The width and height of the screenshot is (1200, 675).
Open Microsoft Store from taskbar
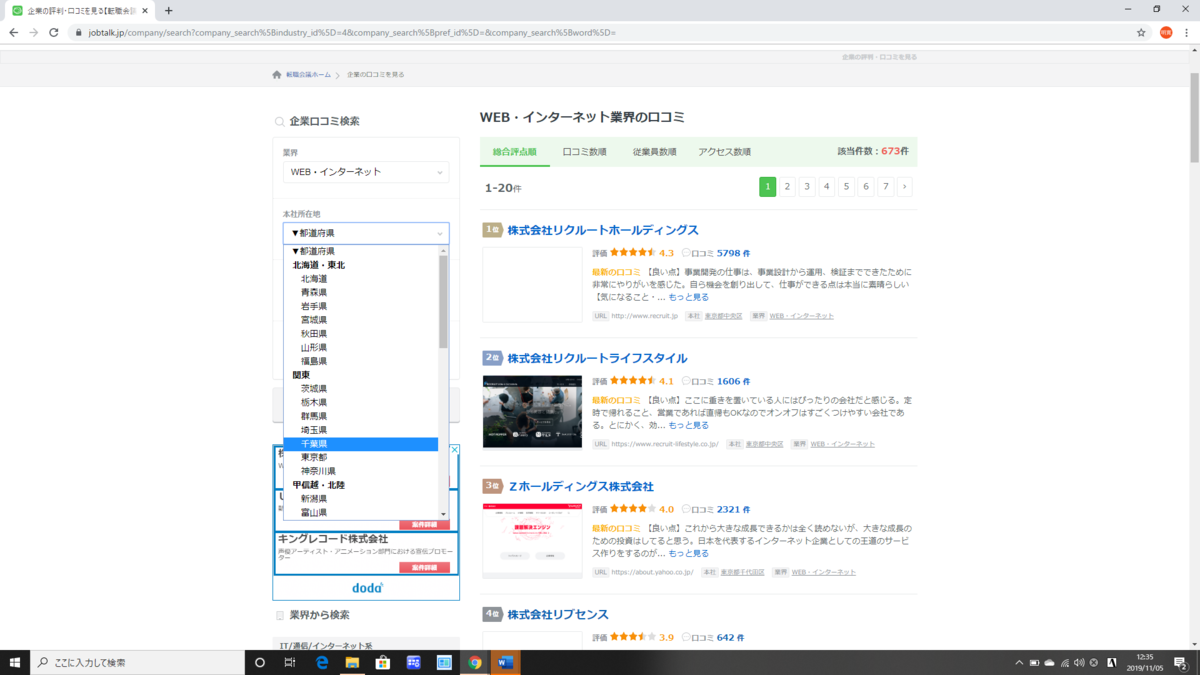(x=382, y=662)
